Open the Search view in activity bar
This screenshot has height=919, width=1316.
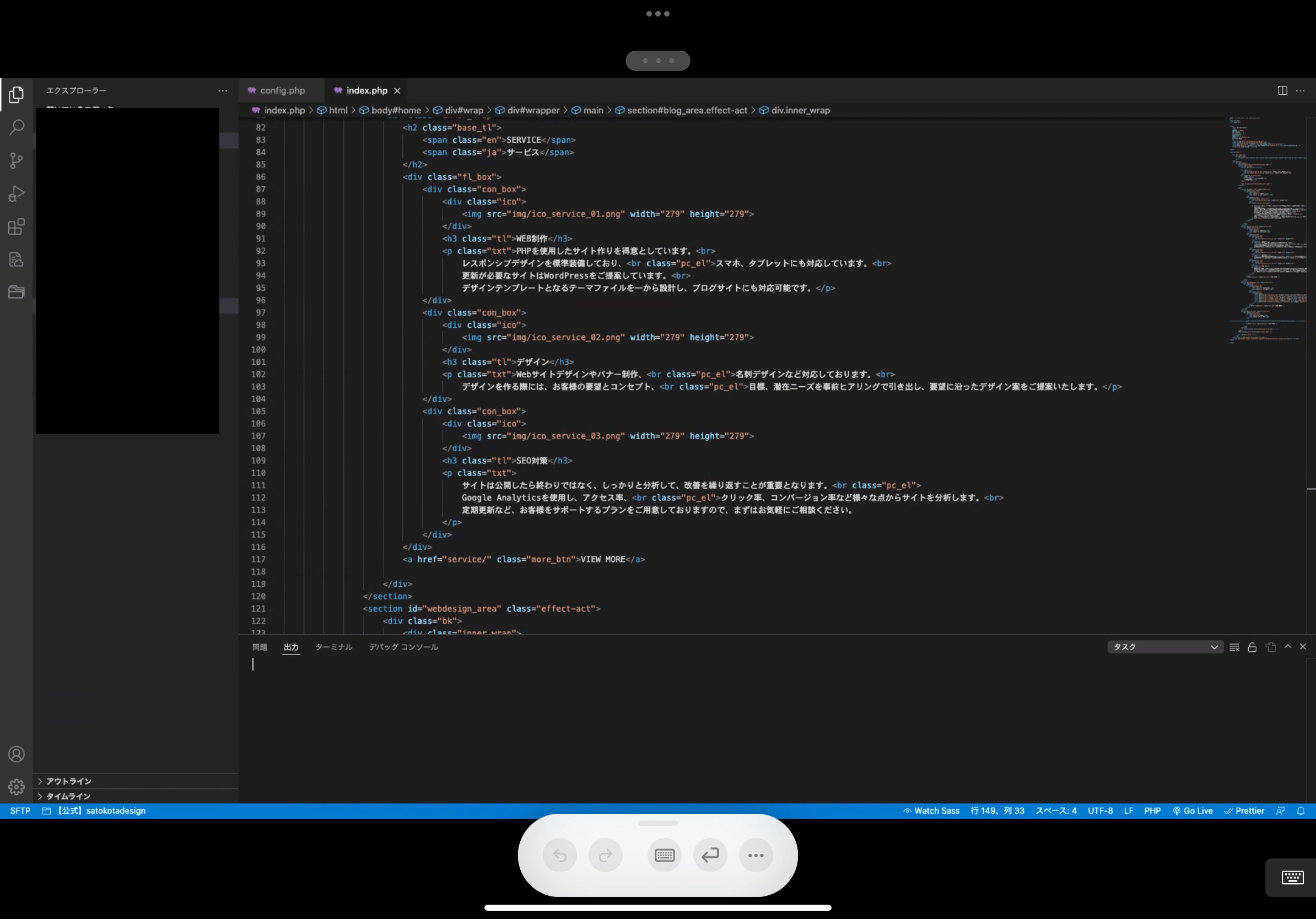click(x=17, y=127)
